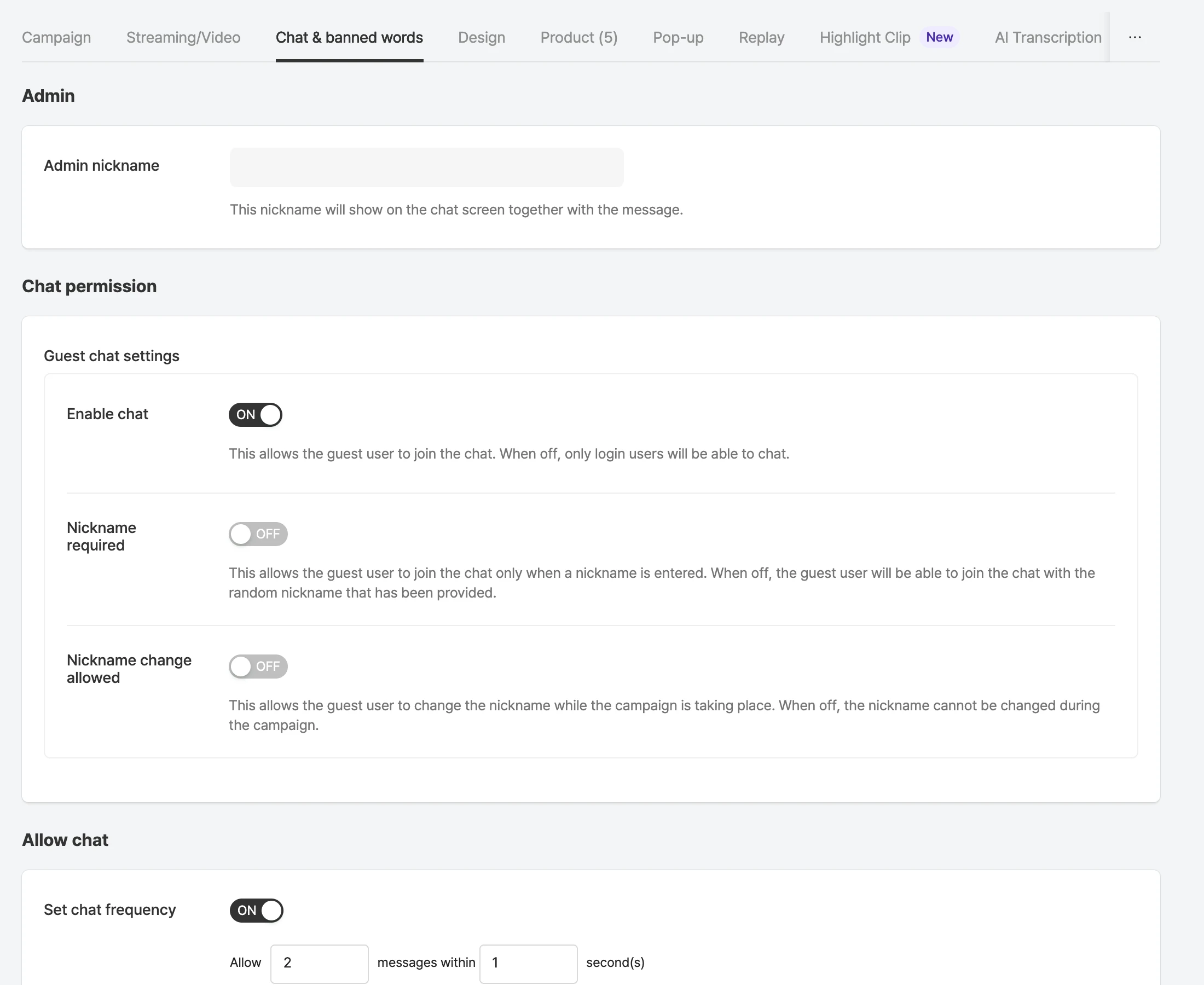Switch to the Streaming/Video tab
This screenshot has width=1204, height=985.
coord(183,37)
